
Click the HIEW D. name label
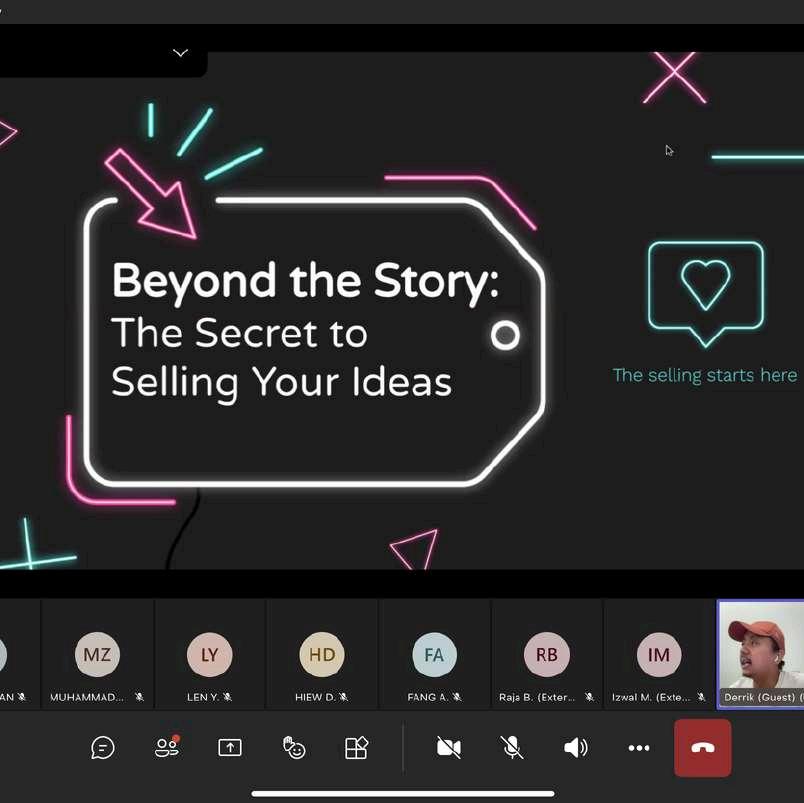315,697
